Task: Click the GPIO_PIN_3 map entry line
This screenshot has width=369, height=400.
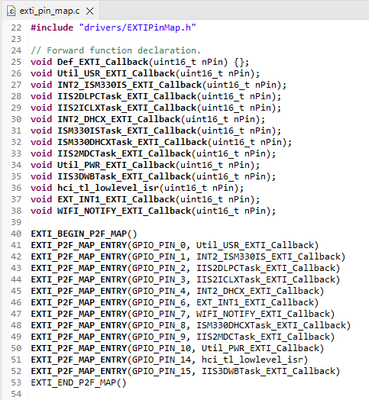Action: click(185, 279)
